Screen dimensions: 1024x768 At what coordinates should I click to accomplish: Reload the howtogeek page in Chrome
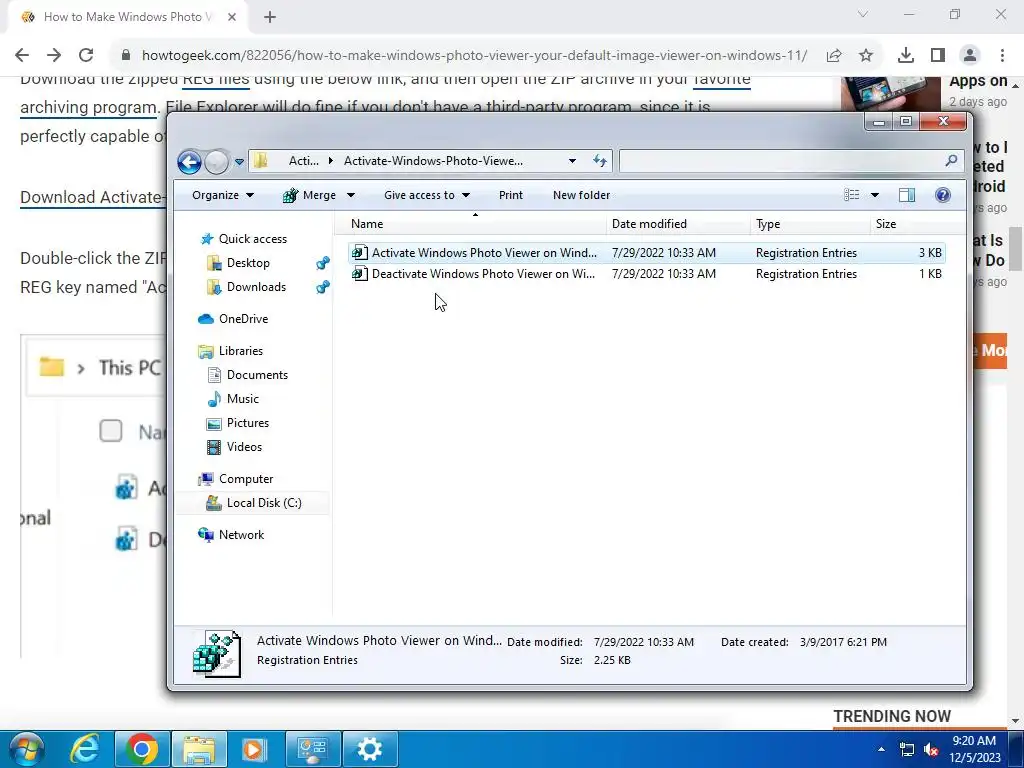pos(86,56)
